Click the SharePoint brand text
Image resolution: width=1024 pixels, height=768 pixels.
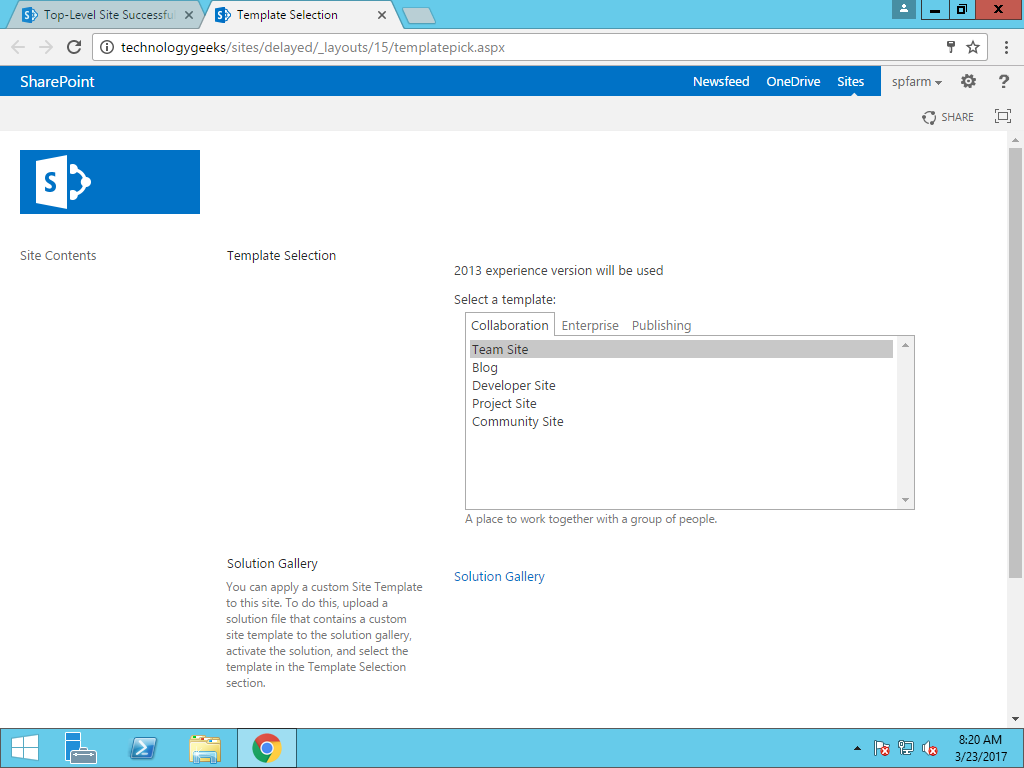pyautogui.click(x=57, y=82)
